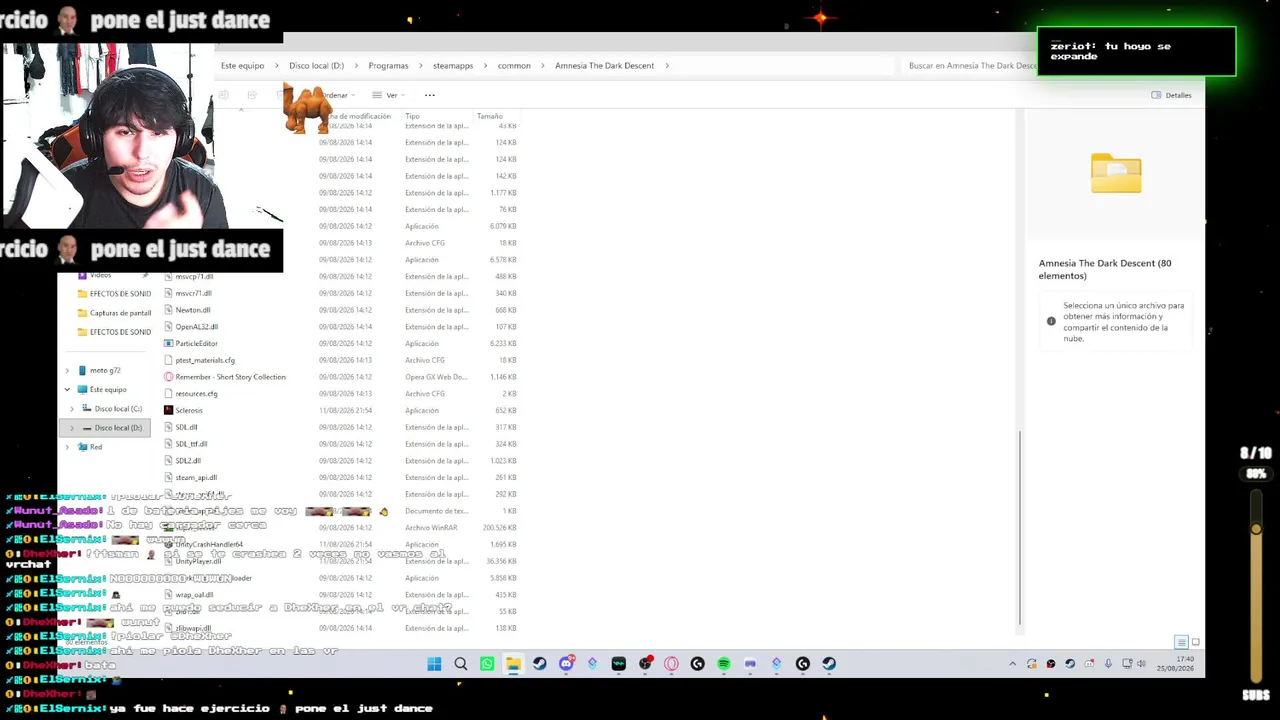Navigate to steamapps breadcrumb
The width and height of the screenshot is (1280, 720).
click(x=453, y=66)
